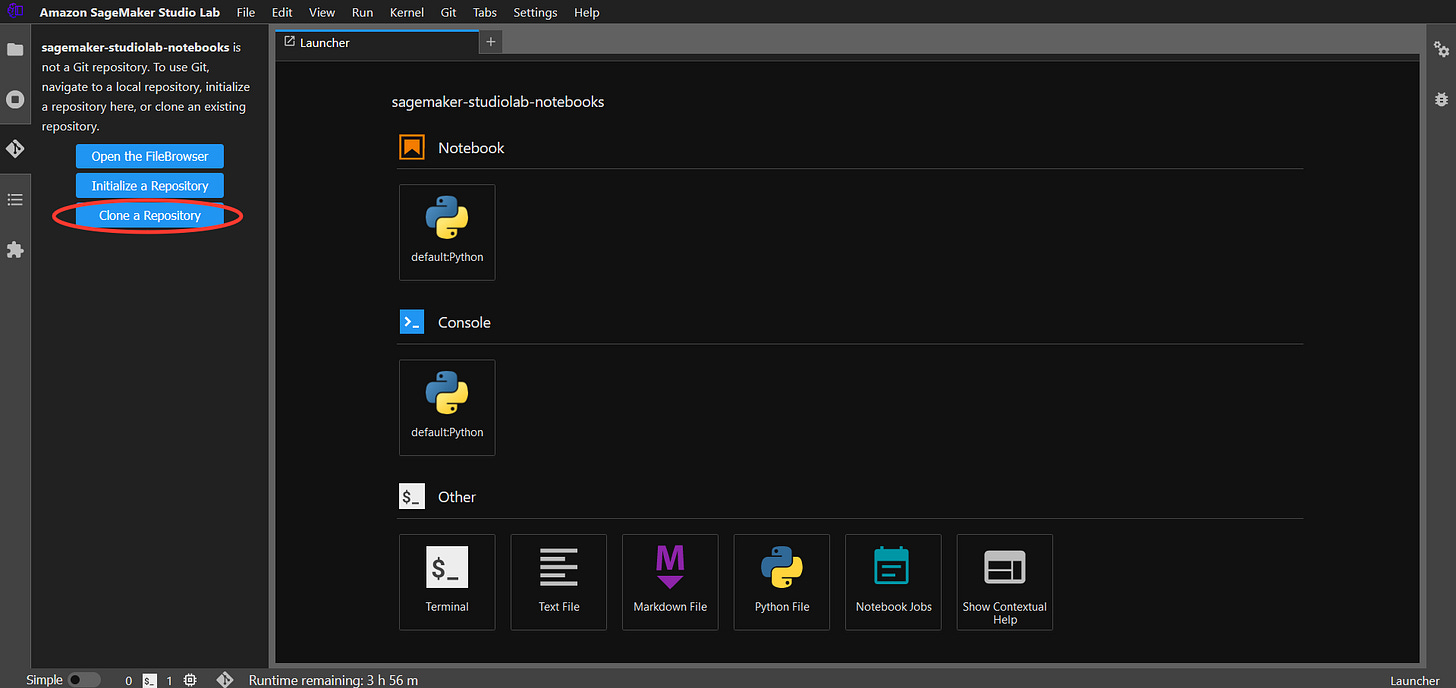This screenshot has width=1456, height=688.
Task: Click the Console section heading icon
Action: [x=412, y=322]
